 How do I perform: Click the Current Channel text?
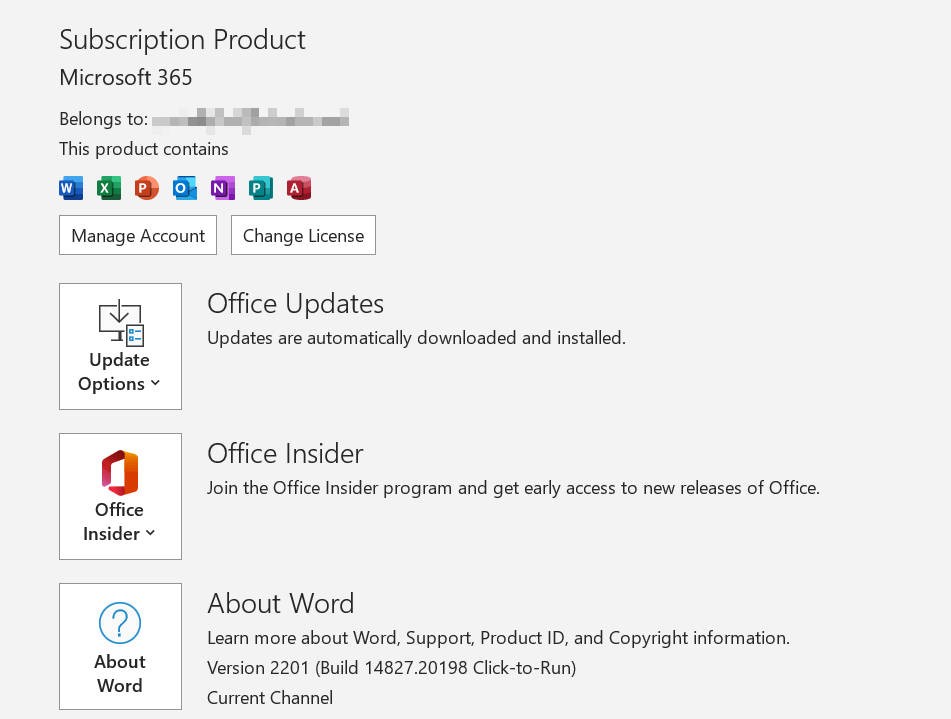click(x=270, y=698)
